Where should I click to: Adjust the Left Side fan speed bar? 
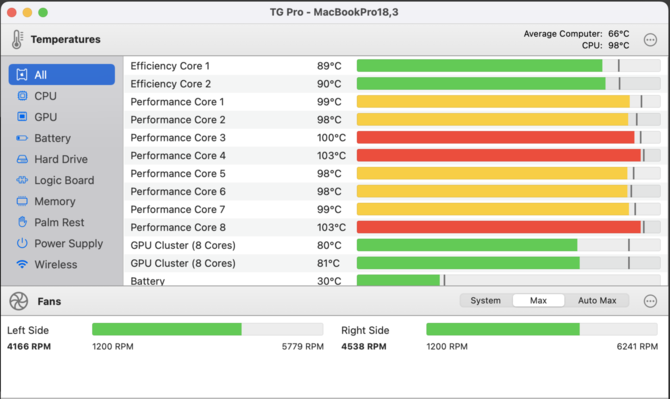208,329
